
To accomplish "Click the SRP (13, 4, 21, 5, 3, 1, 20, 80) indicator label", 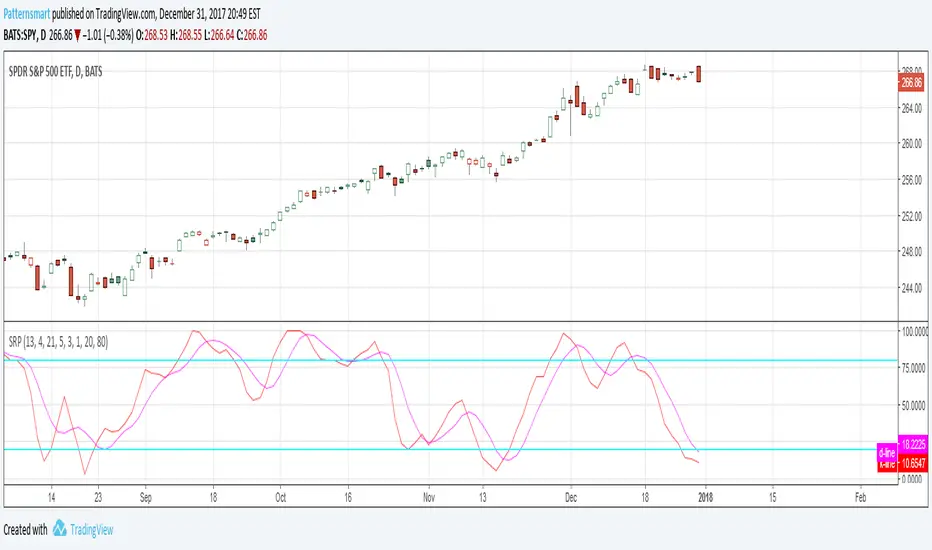I will coord(58,342).
